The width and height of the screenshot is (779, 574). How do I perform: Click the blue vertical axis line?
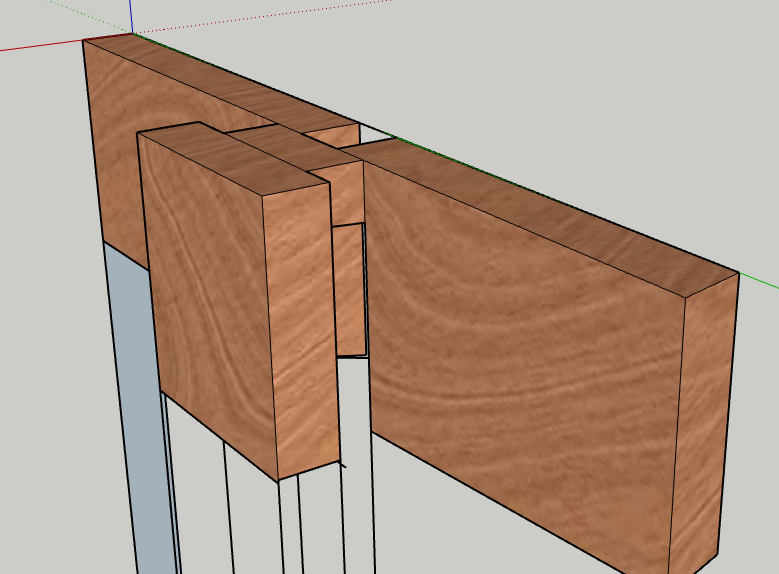point(131,15)
